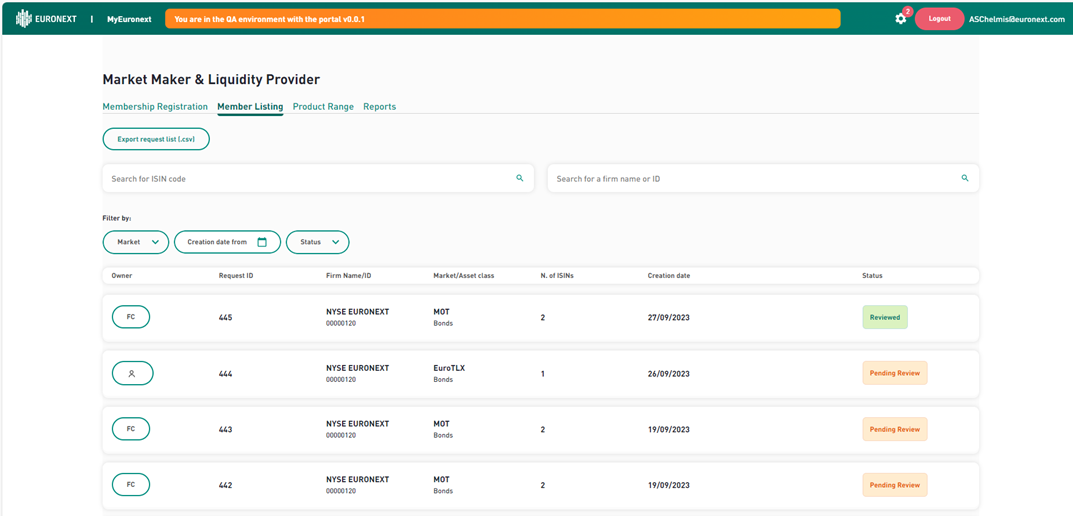Click the FC owner badge of request 445

[x=131, y=317]
